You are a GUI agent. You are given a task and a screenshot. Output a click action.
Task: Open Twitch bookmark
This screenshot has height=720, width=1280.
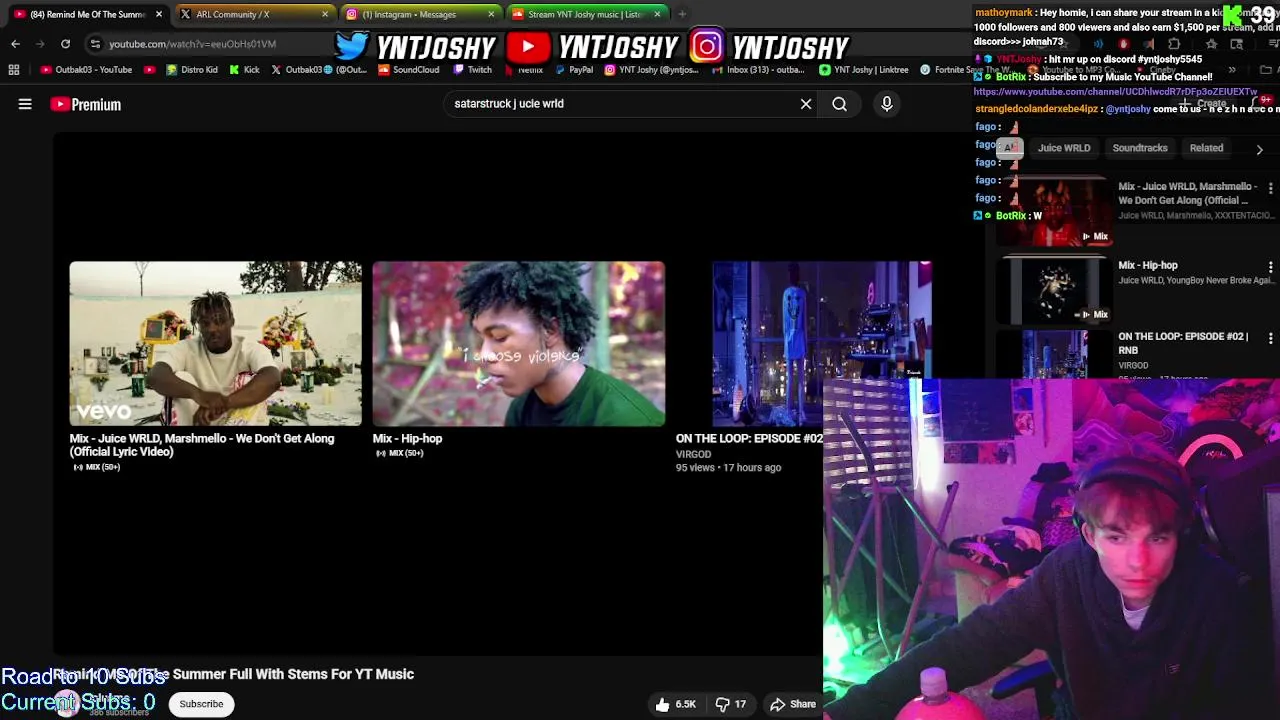(x=473, y=70)
